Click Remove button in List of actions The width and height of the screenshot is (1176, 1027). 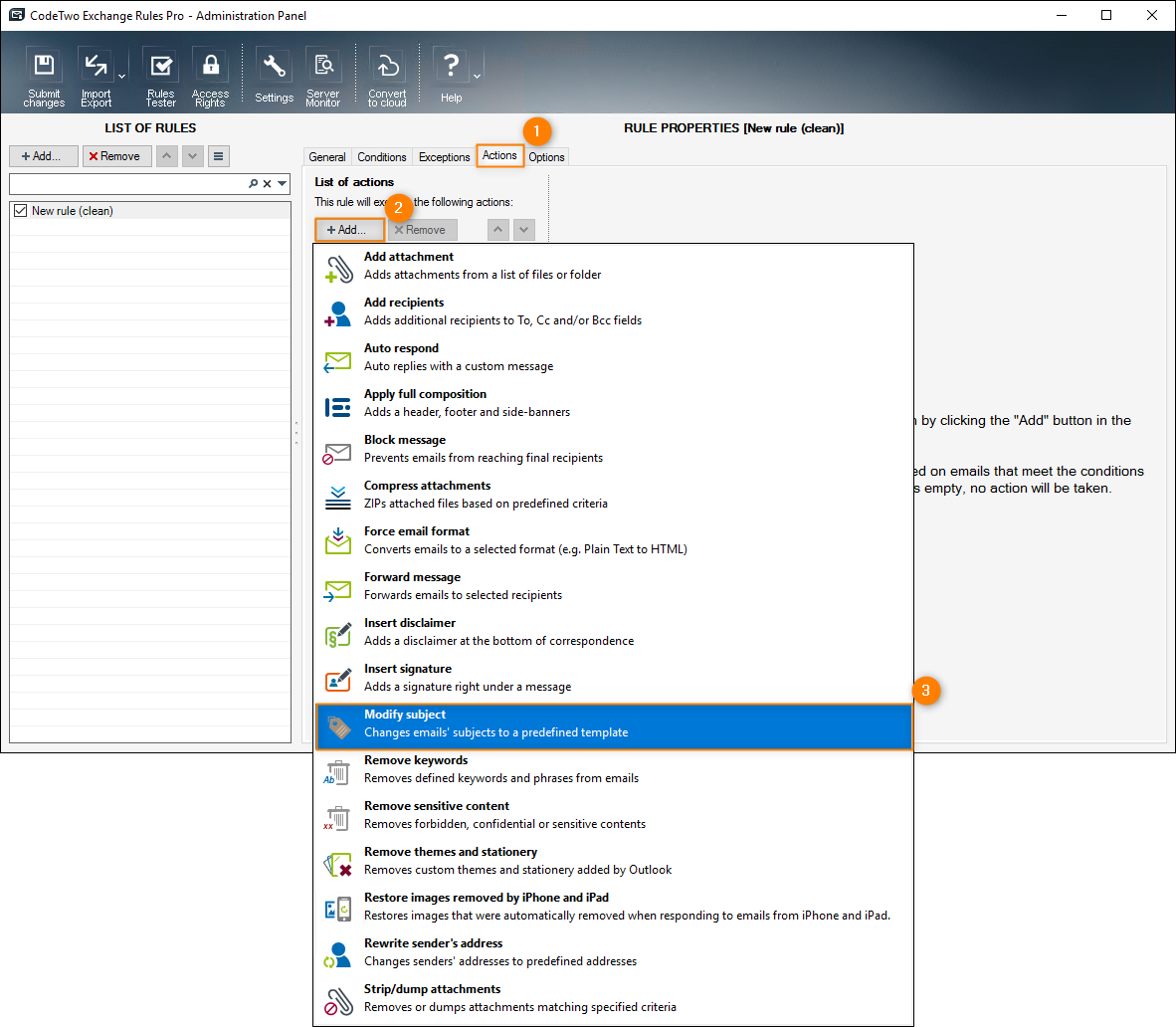coord(422,230)
